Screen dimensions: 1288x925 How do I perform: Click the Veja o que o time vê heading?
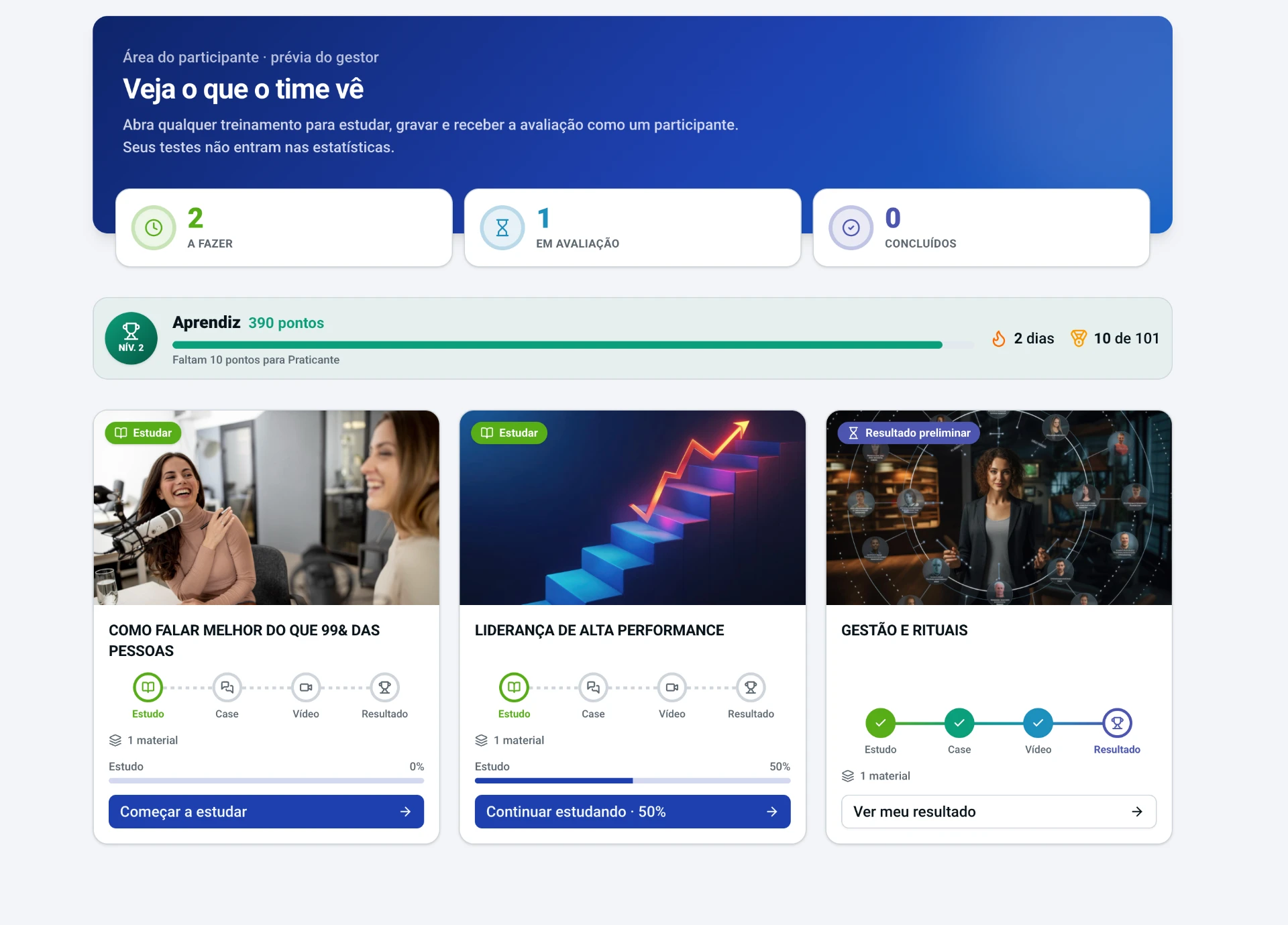[x=244, y=89]
